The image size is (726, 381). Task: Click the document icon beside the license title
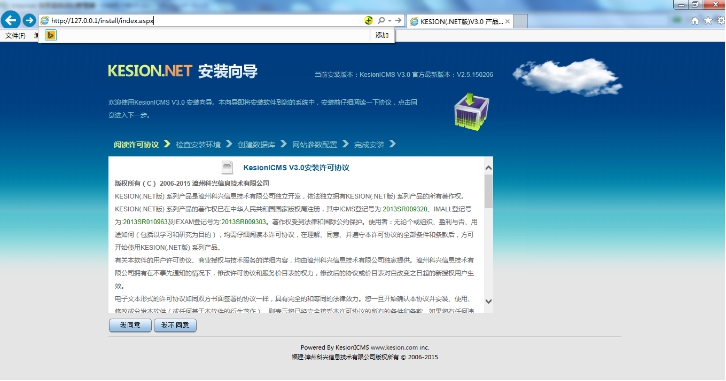point(227,167)
